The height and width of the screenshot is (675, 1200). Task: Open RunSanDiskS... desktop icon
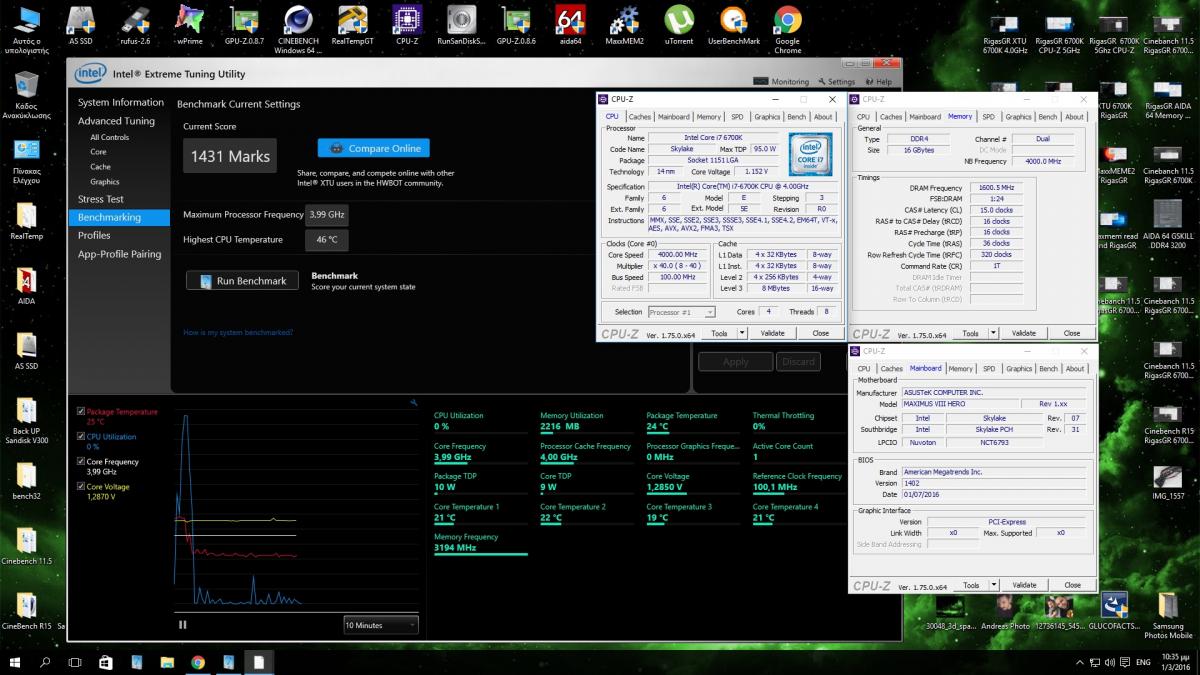pyautogui.click(x=461, y=24)
